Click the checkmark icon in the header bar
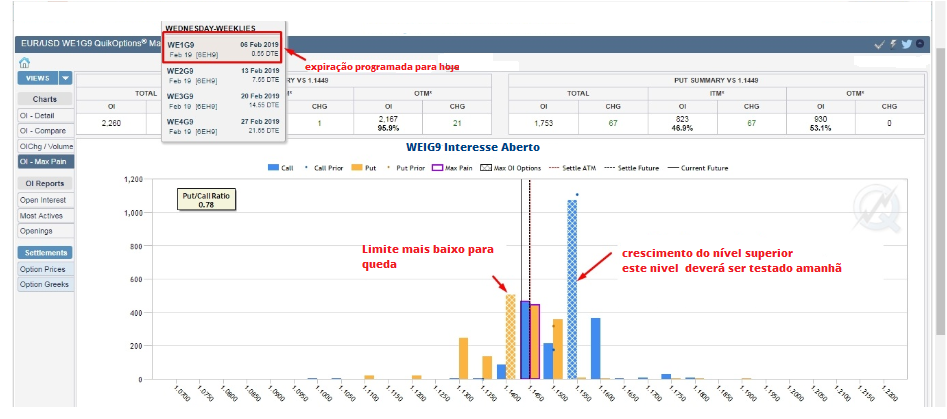This screenshot has width=947, height=419. click(879, 44)
